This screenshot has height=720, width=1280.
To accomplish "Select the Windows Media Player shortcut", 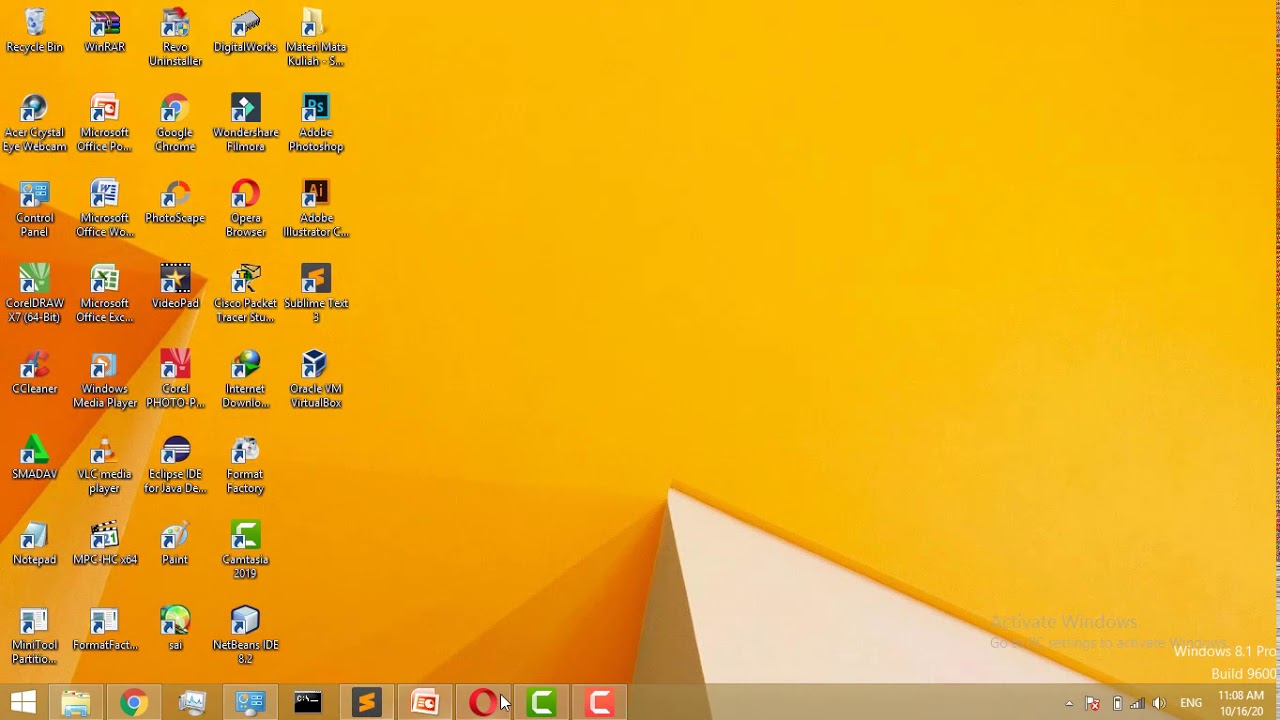I will [105, 380].
